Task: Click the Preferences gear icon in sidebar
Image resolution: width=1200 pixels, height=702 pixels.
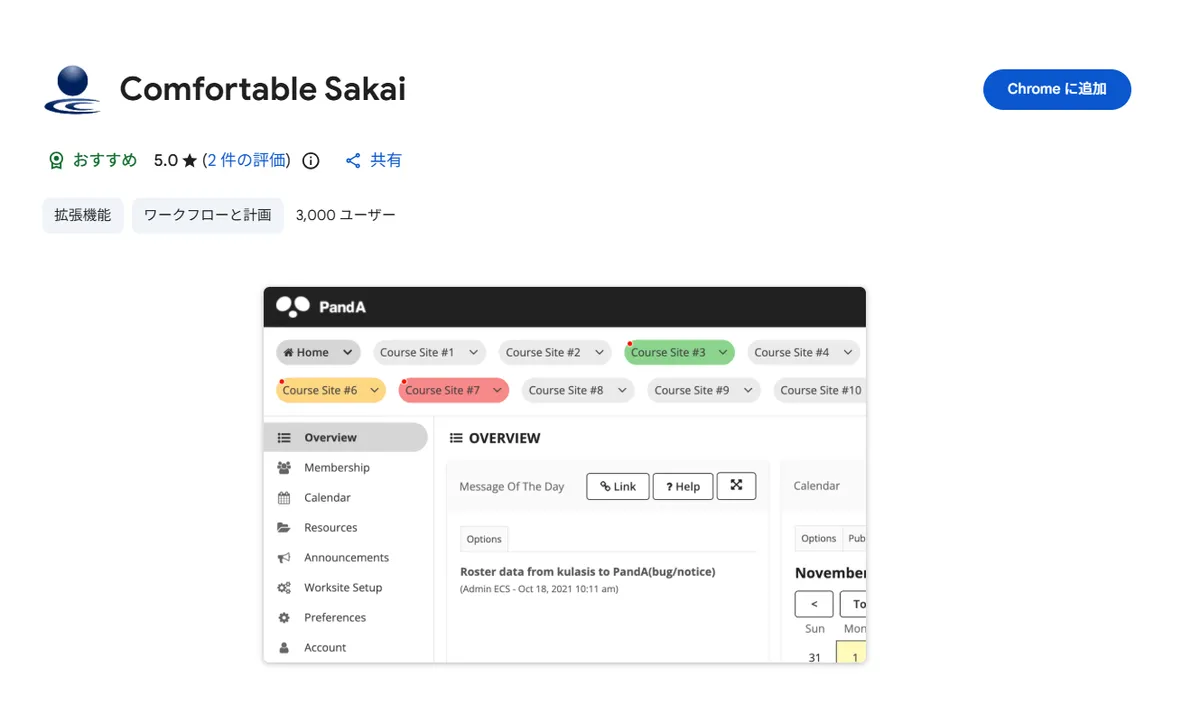Action: pyautogui.click(x=284, y=618)
